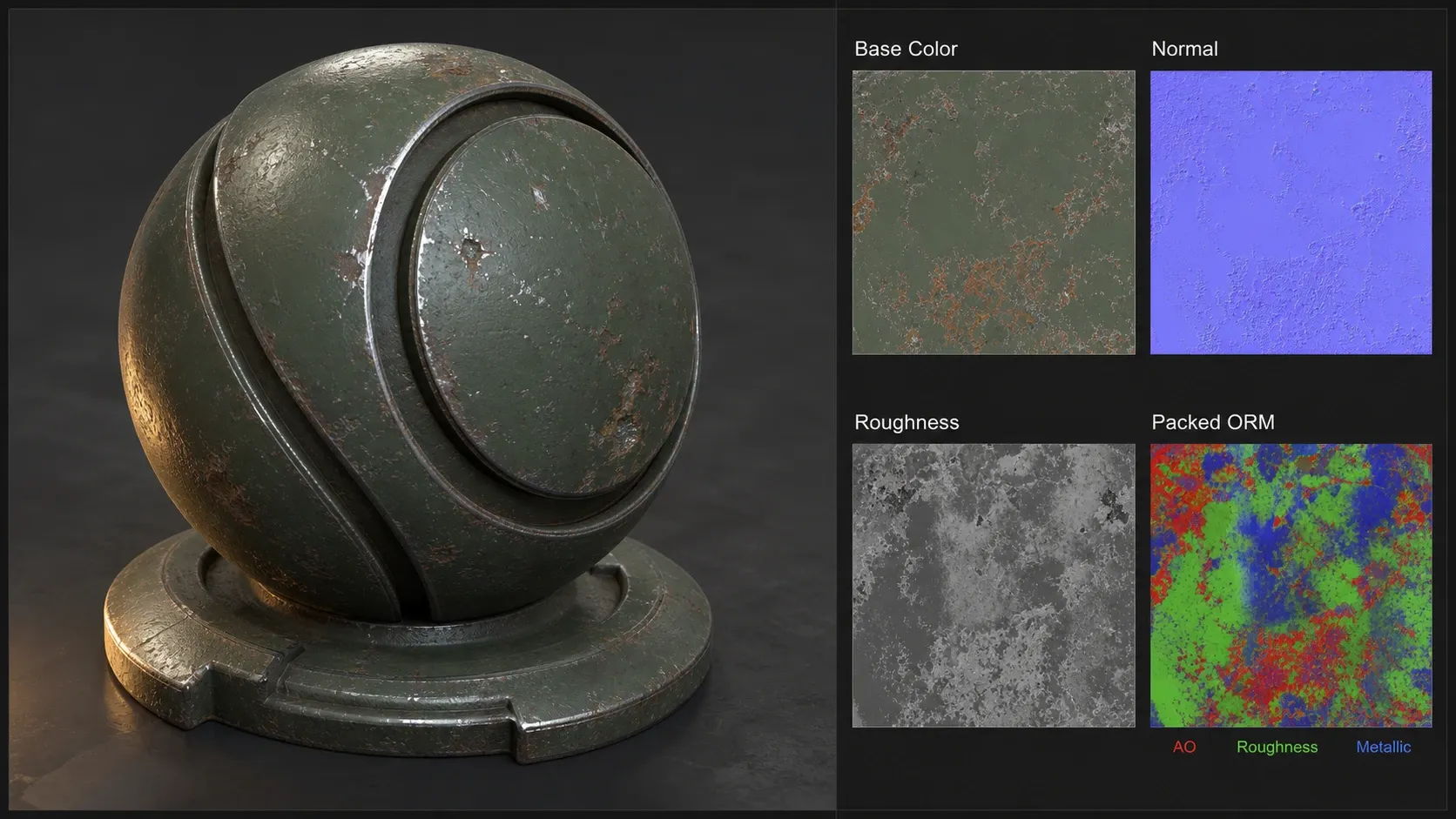The width and height of the screenshot is (1456, 819).
Task: Click the green 'Roughness' legend text
Action: pyautogui.click(x=1277, y=747)
